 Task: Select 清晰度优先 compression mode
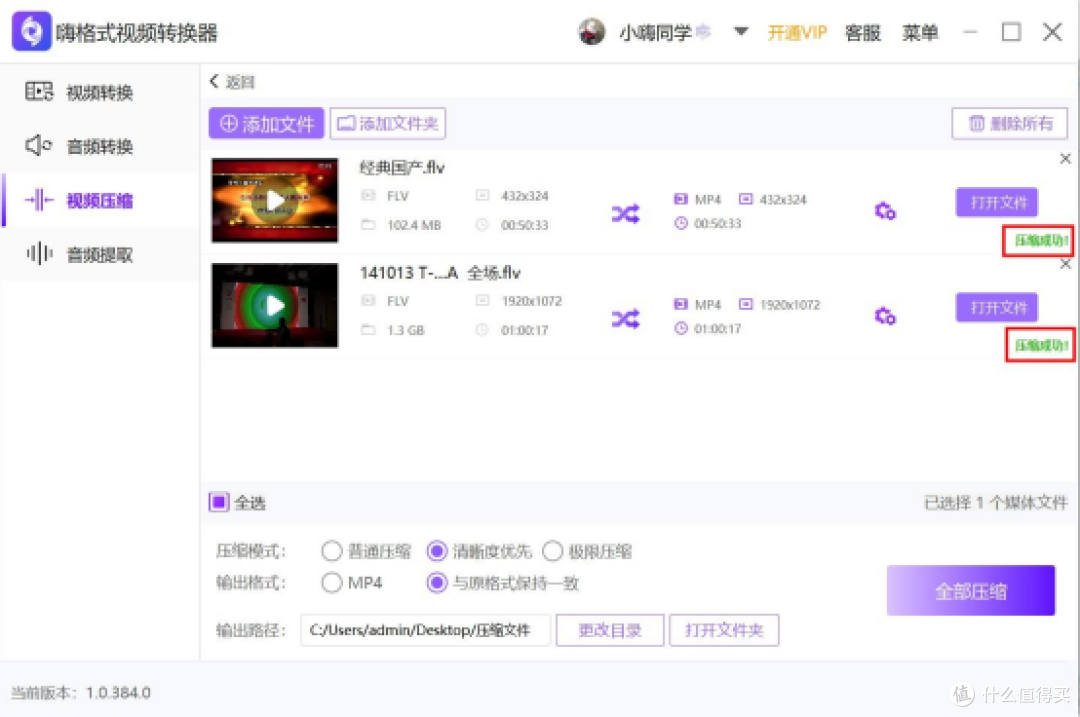437,551
